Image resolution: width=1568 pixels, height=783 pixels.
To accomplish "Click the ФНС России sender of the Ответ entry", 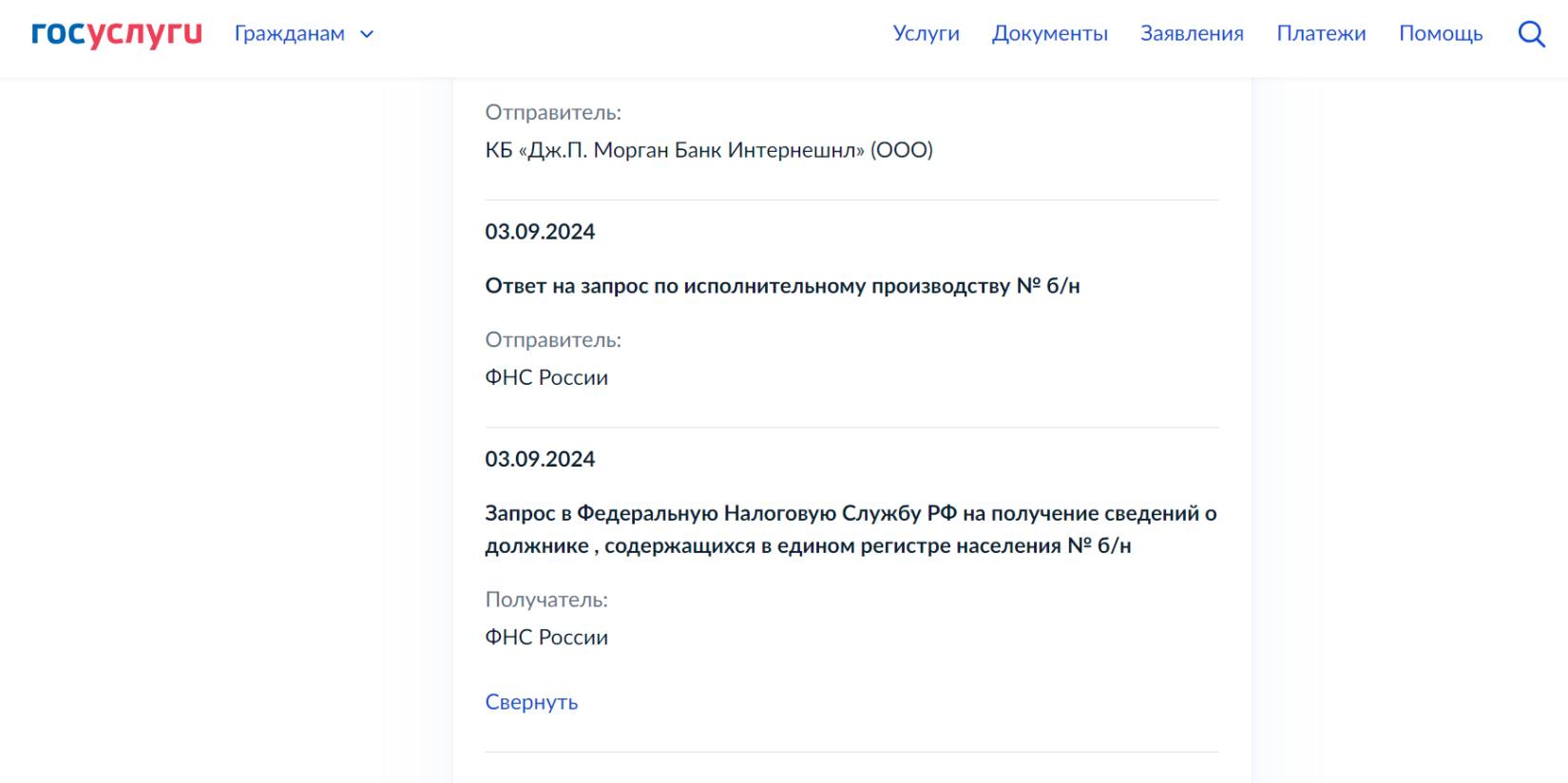I will 546,377.
